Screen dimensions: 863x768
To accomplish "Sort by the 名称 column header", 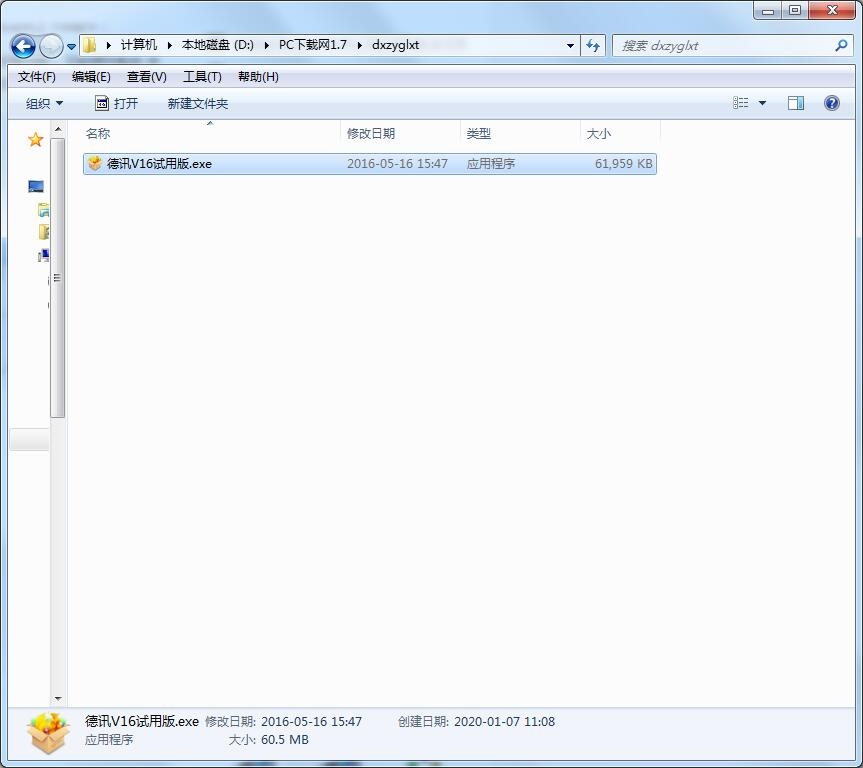I will click(211, 133).
